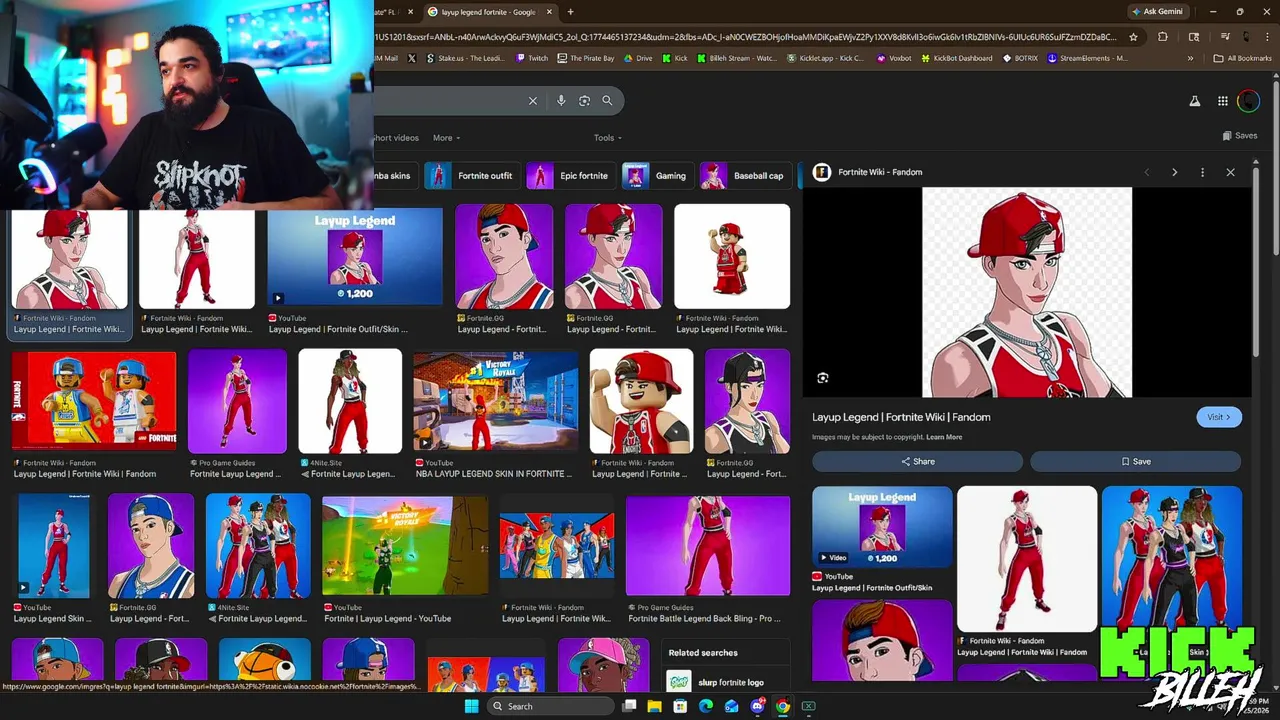The height and width of the screenshot is (720, 1280).
Task: Clear the Google search box text
Action: pyautogui.click(x=533, y=101)
